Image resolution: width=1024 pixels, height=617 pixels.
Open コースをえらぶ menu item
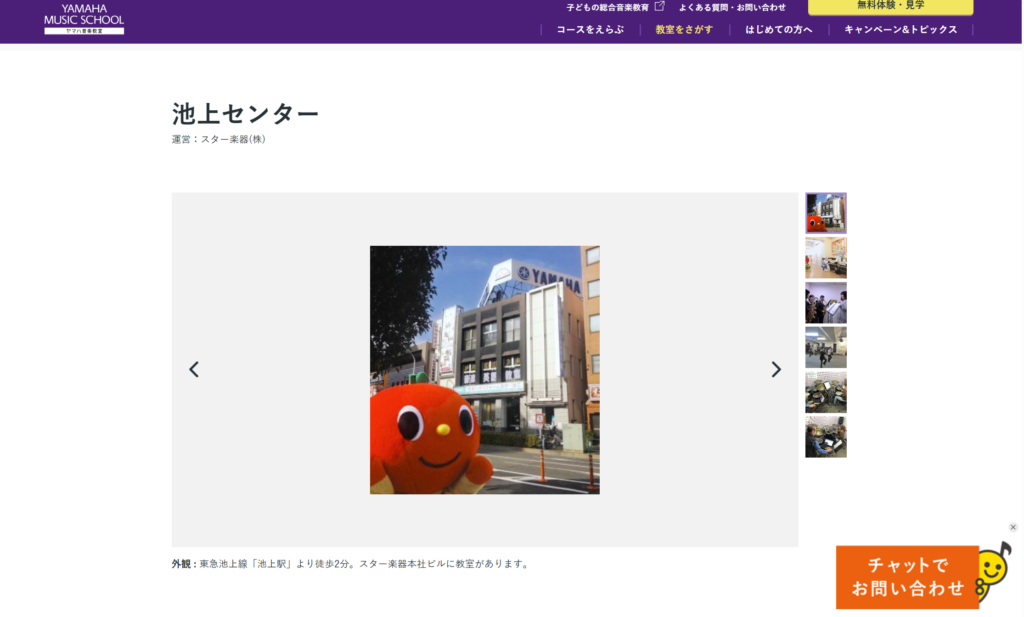tap(590, 29)
